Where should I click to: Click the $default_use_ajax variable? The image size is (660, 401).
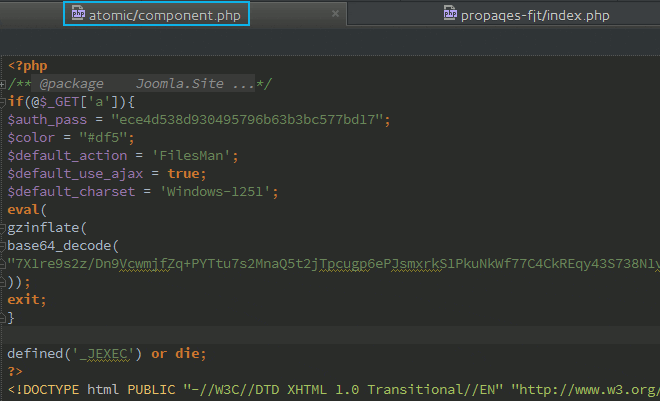75,174
